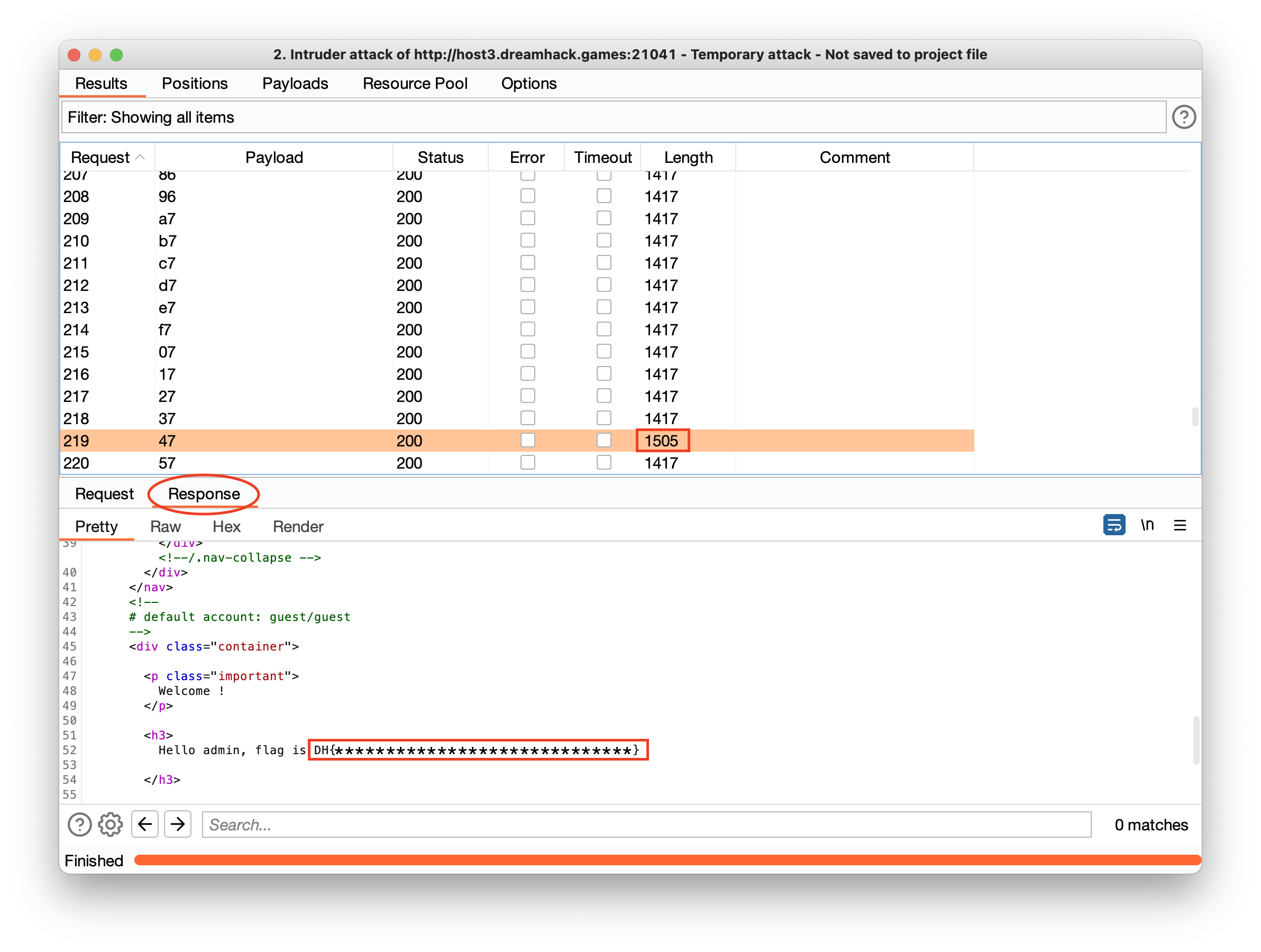Click the filter help question mark icon
Screen dimensions: 1261x952
pos(1183,117)
